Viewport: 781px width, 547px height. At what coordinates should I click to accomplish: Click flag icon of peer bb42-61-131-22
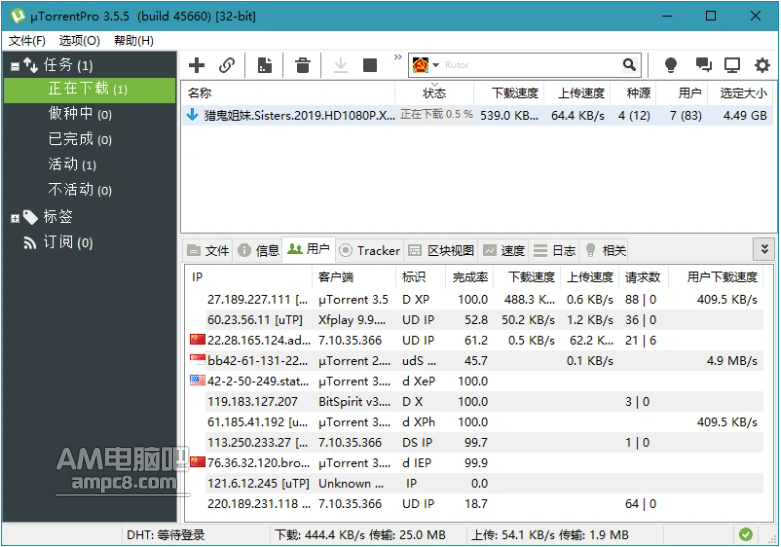198,360
